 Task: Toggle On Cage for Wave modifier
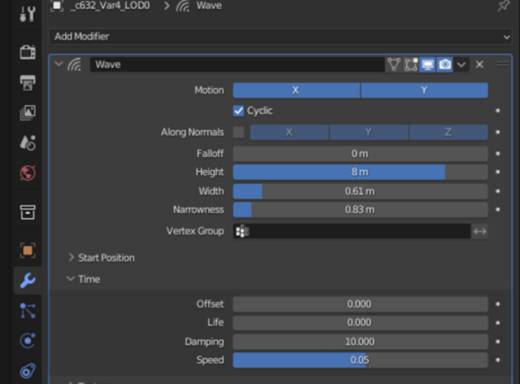click(394, 64)
